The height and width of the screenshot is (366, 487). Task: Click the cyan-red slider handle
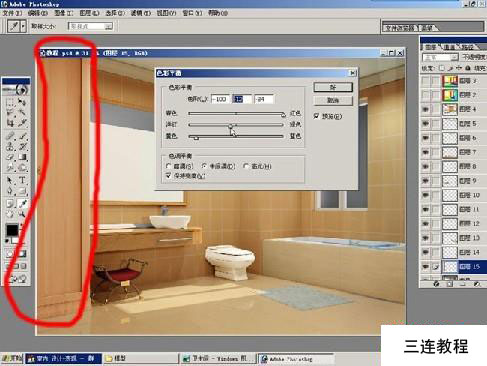click(x=283, y=115)
